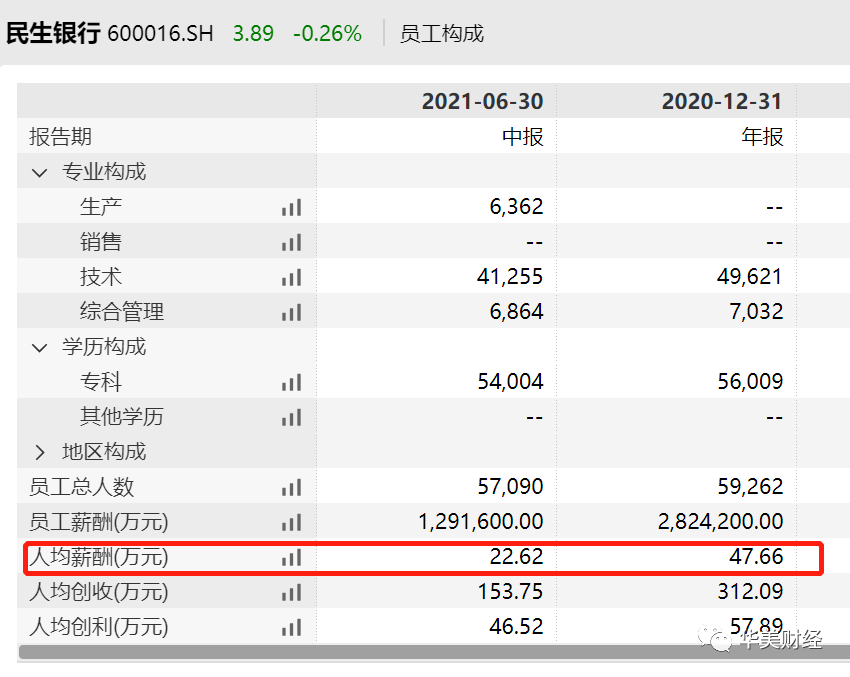Screen dimensions: 850x677
Task: Select the 专业构成 section label
Action: point(104,172)
